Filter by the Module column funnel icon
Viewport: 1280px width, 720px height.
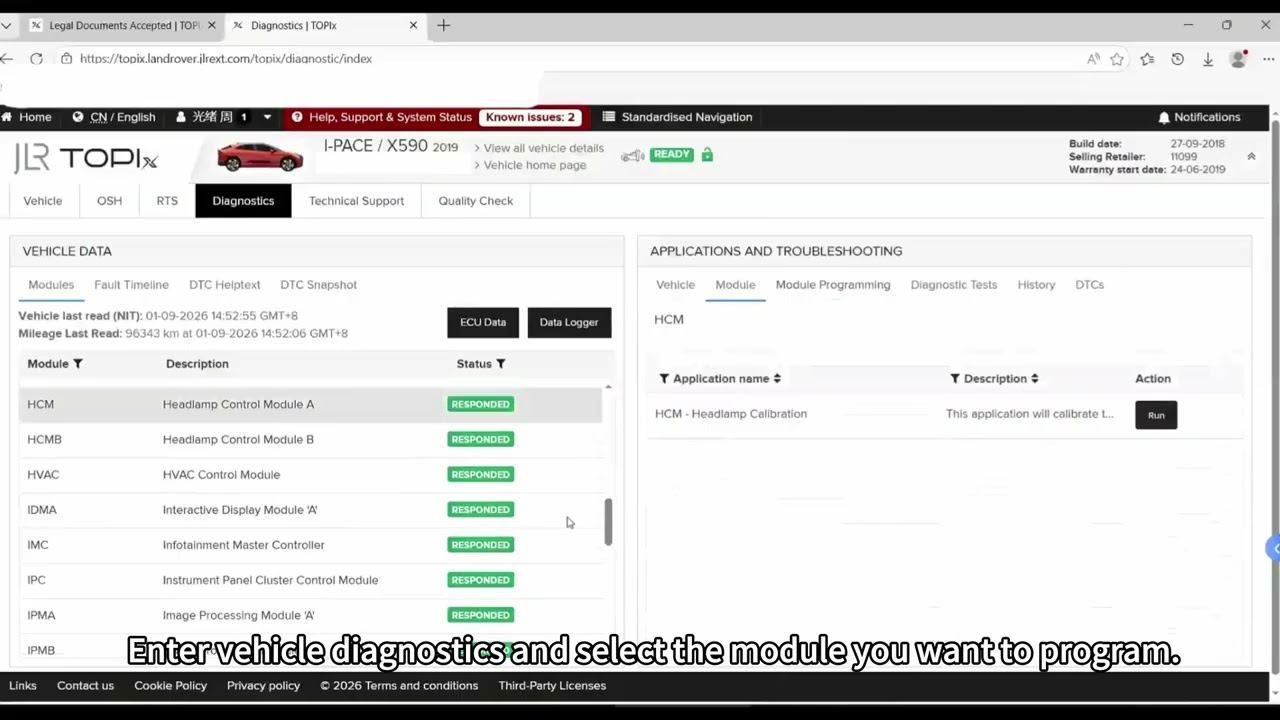78,364
